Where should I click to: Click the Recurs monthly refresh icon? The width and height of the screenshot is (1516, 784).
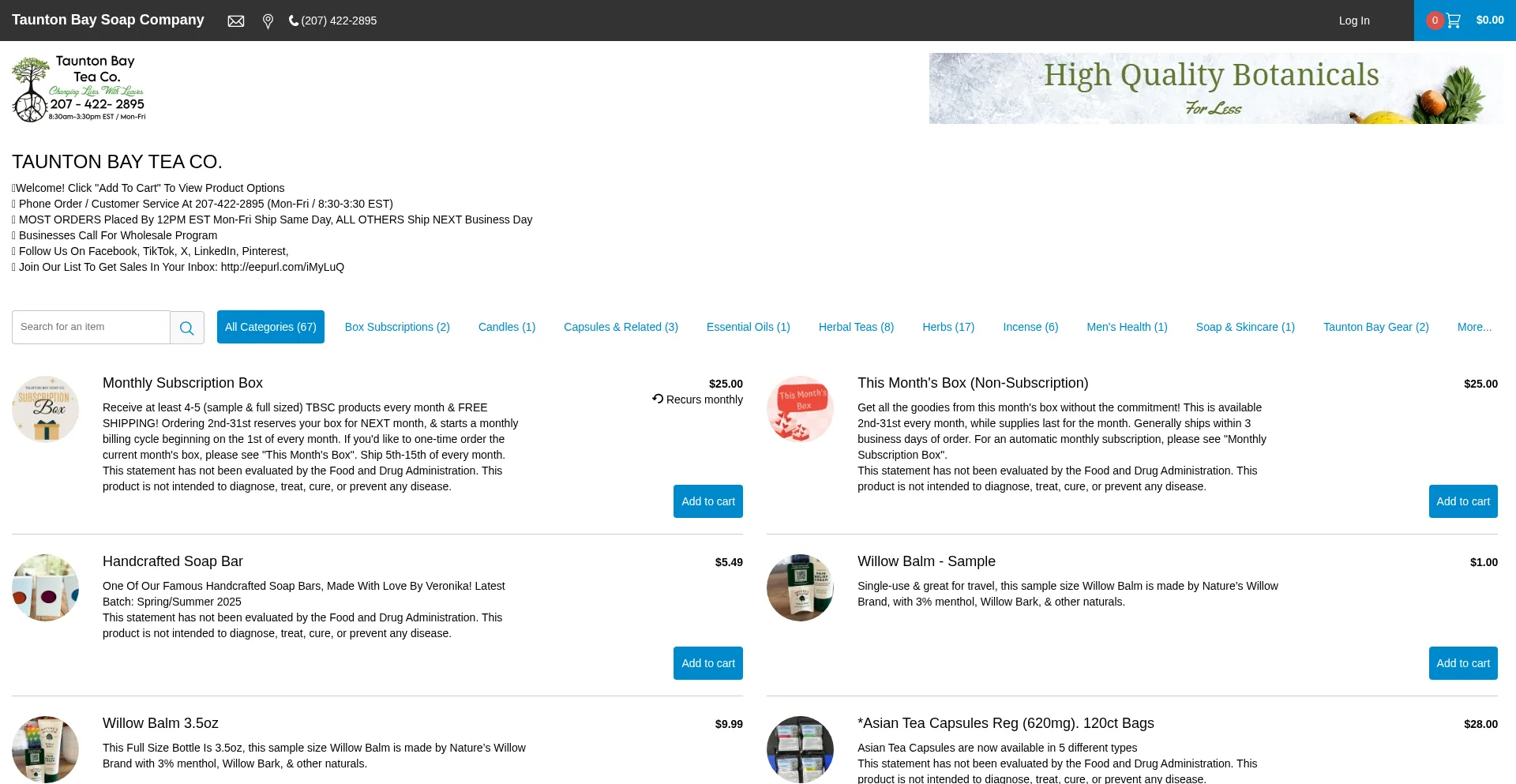658,399
